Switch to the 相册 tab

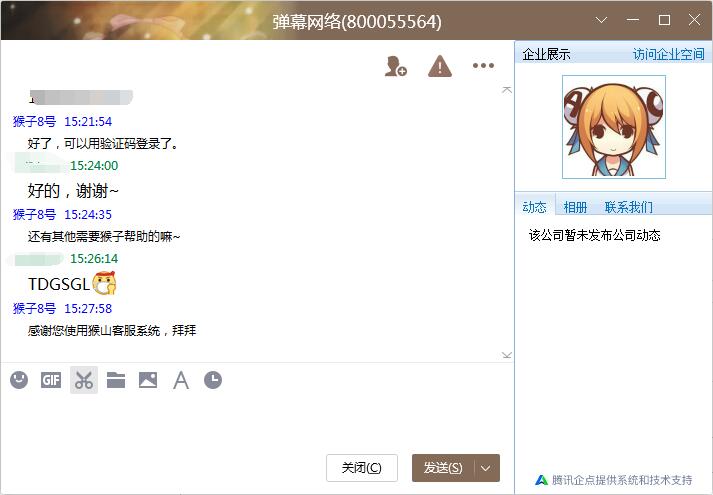pos(575,207)
